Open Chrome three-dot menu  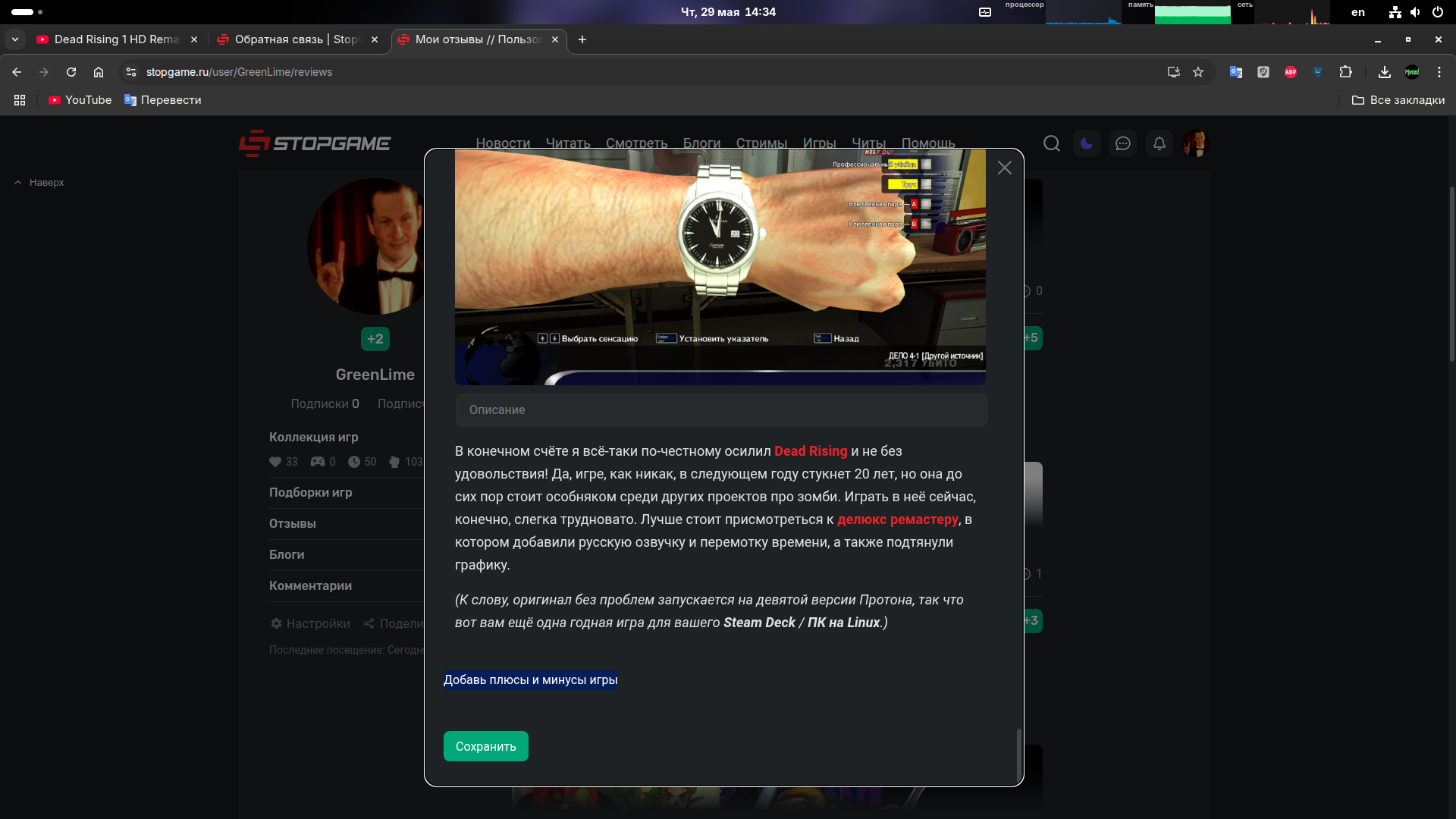[x=1439, y=72]
